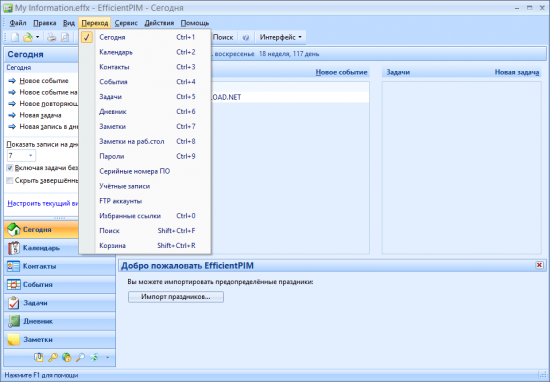Open Контакты in the navigation pane
This screenshot has height=382, width=550.
[x=60, y=266]
